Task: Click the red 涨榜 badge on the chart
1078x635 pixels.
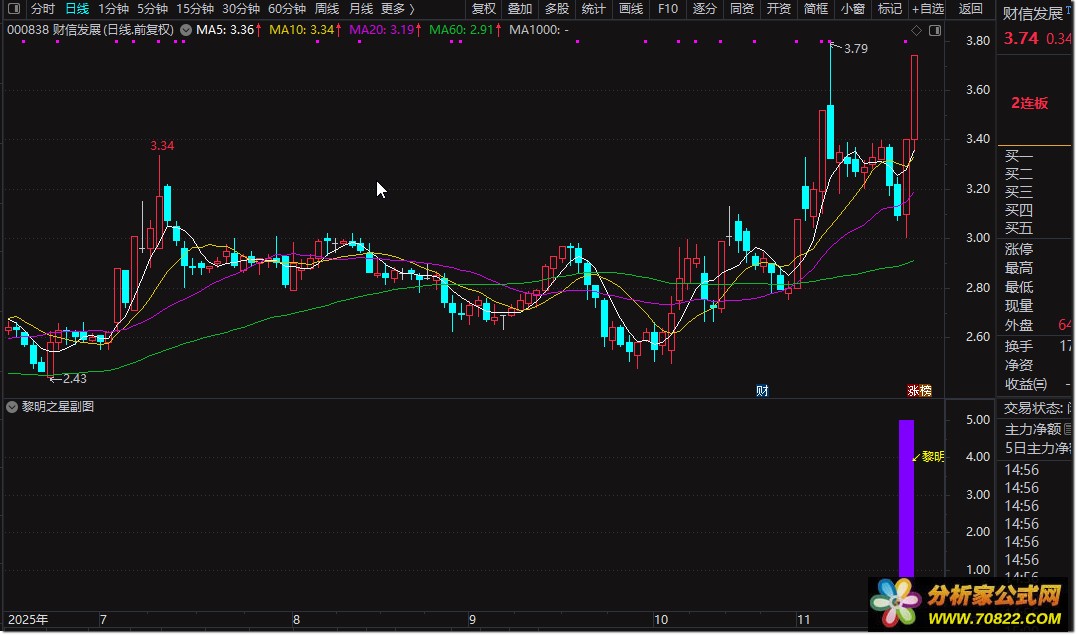Action: click(x=918, y=390)
